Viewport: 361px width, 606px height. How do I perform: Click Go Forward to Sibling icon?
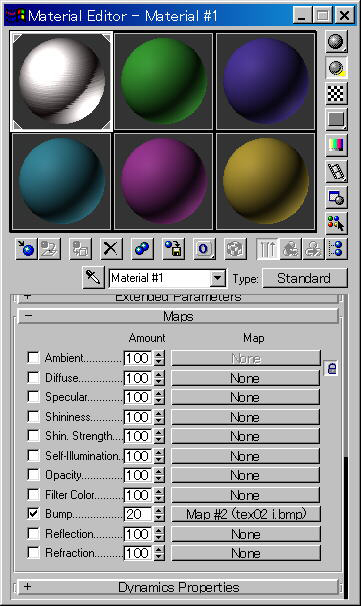point(313,249)
